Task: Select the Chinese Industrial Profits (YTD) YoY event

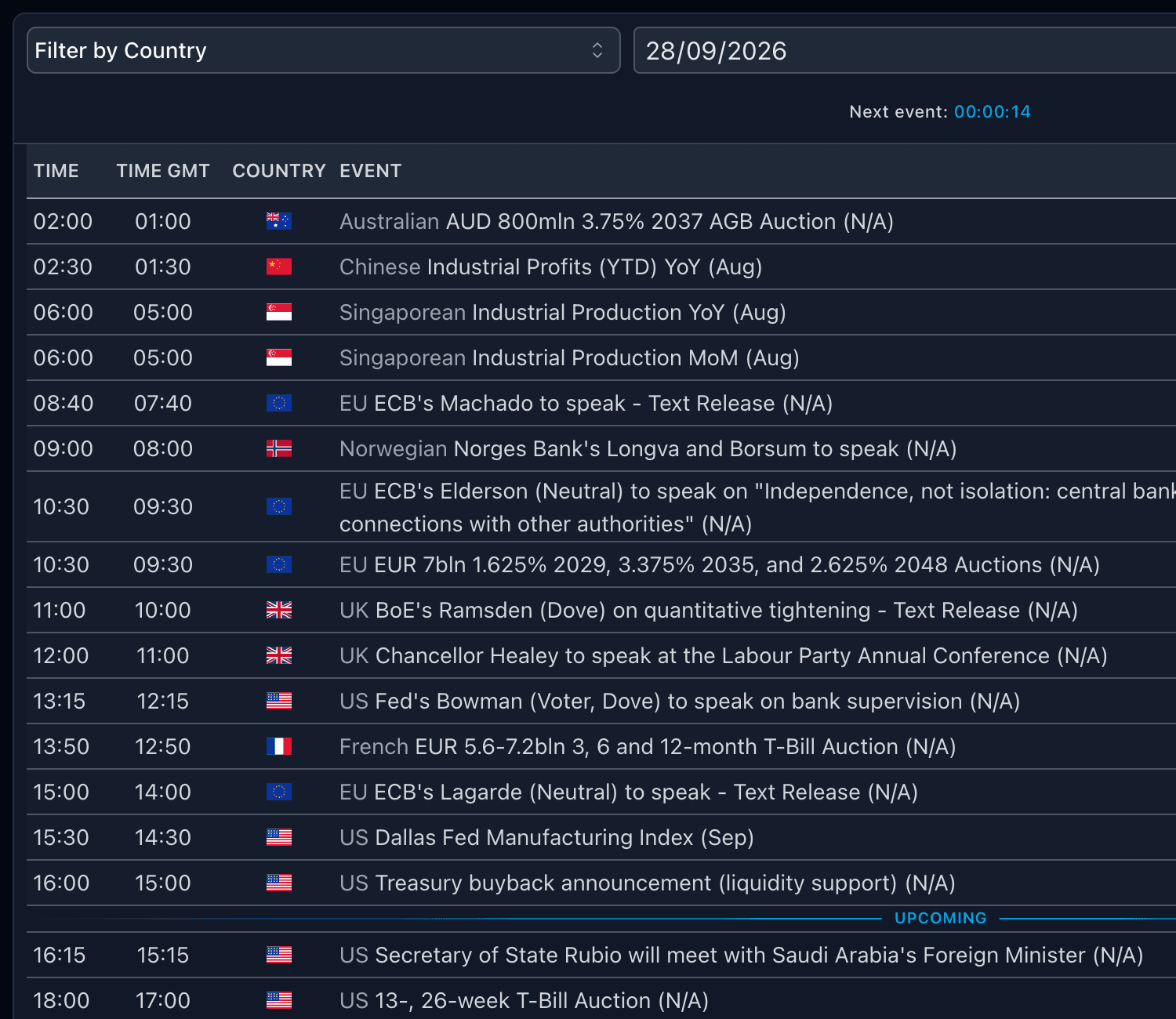Action: pyautogui.click(x=551, y=267)
